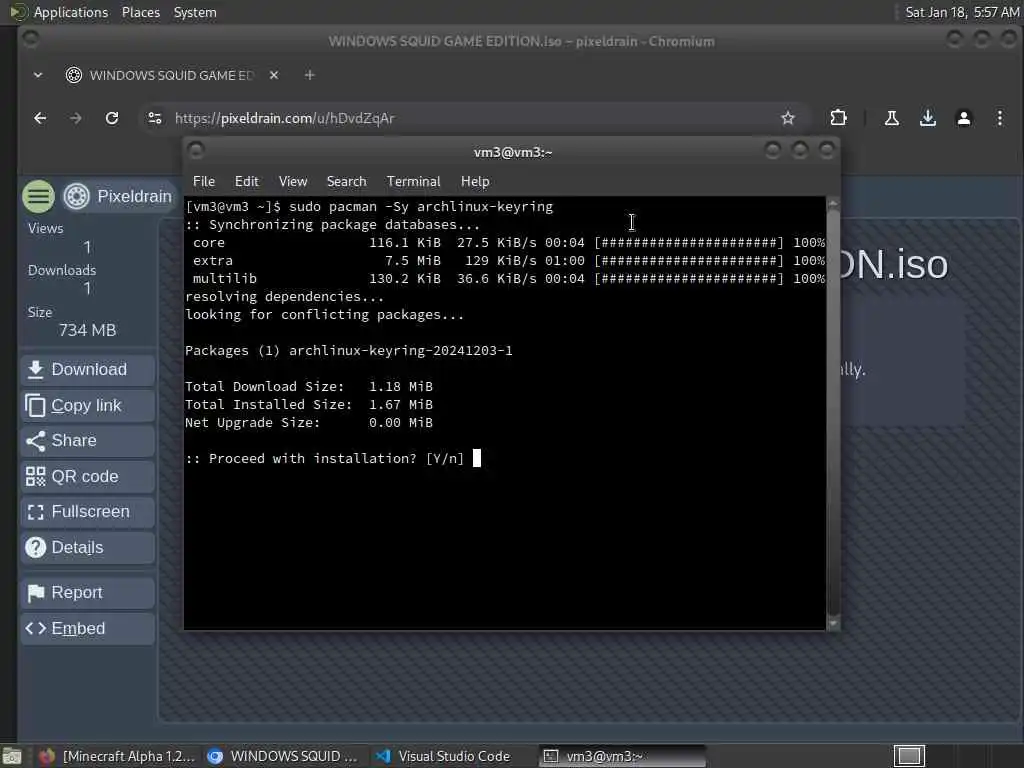Report this file
This screenshot has height=768, width=1024.
point(88,593)
